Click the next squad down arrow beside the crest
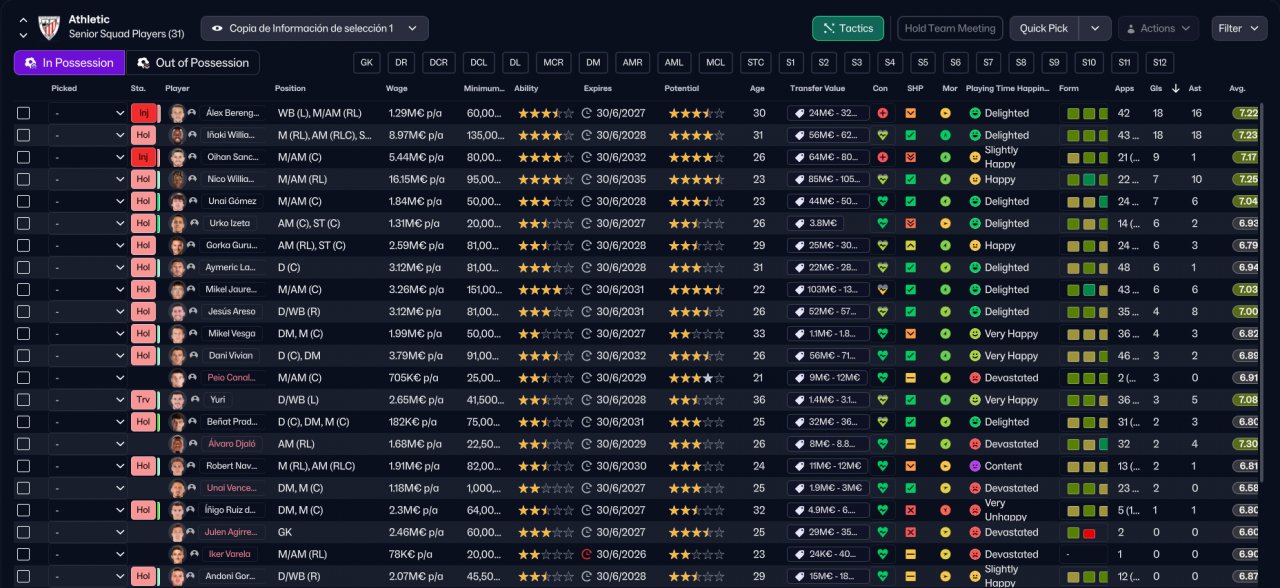The width and height of the screenshot is (1280, 588). 23,36
